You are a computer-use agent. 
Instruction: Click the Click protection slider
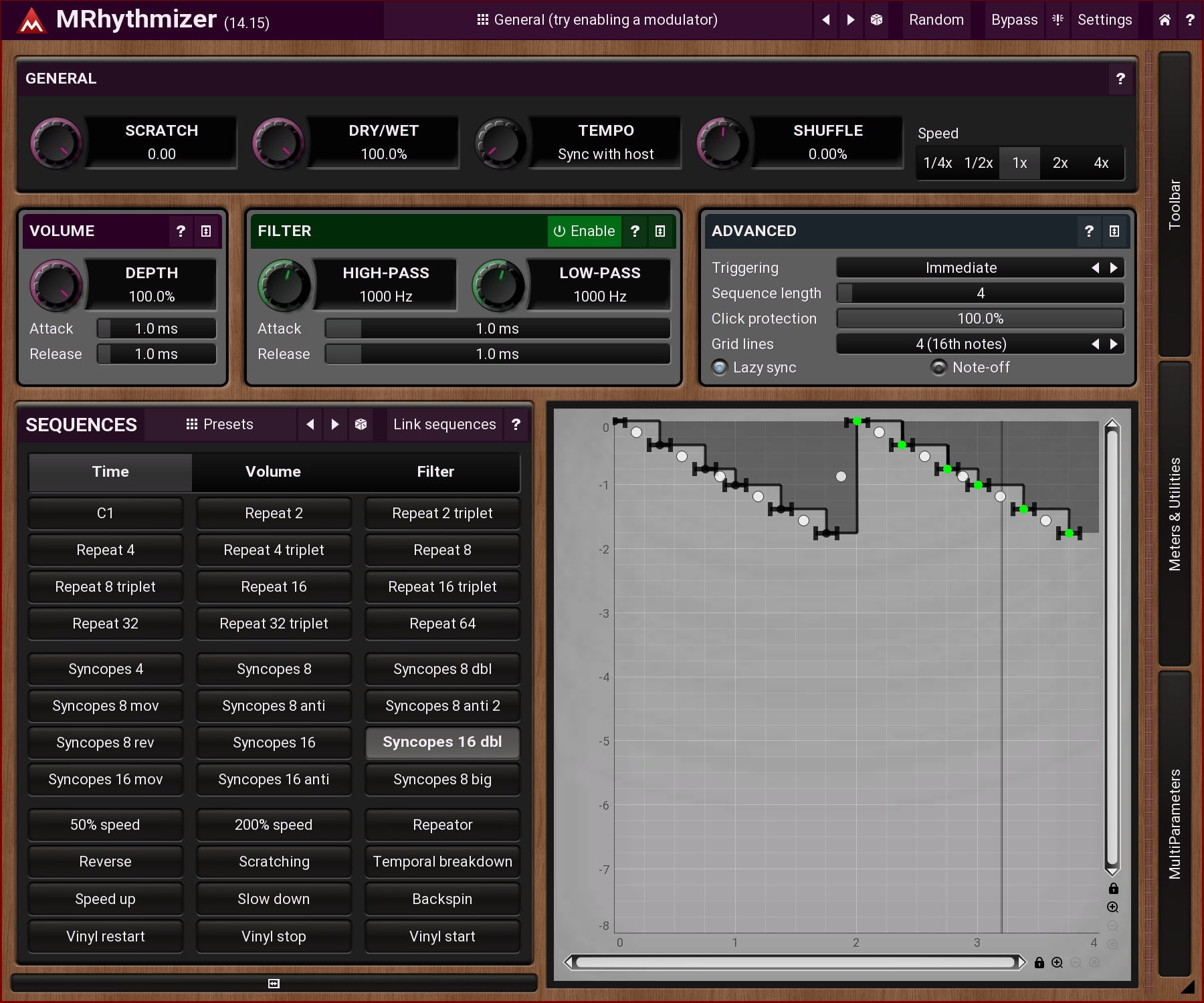(980, 319)
